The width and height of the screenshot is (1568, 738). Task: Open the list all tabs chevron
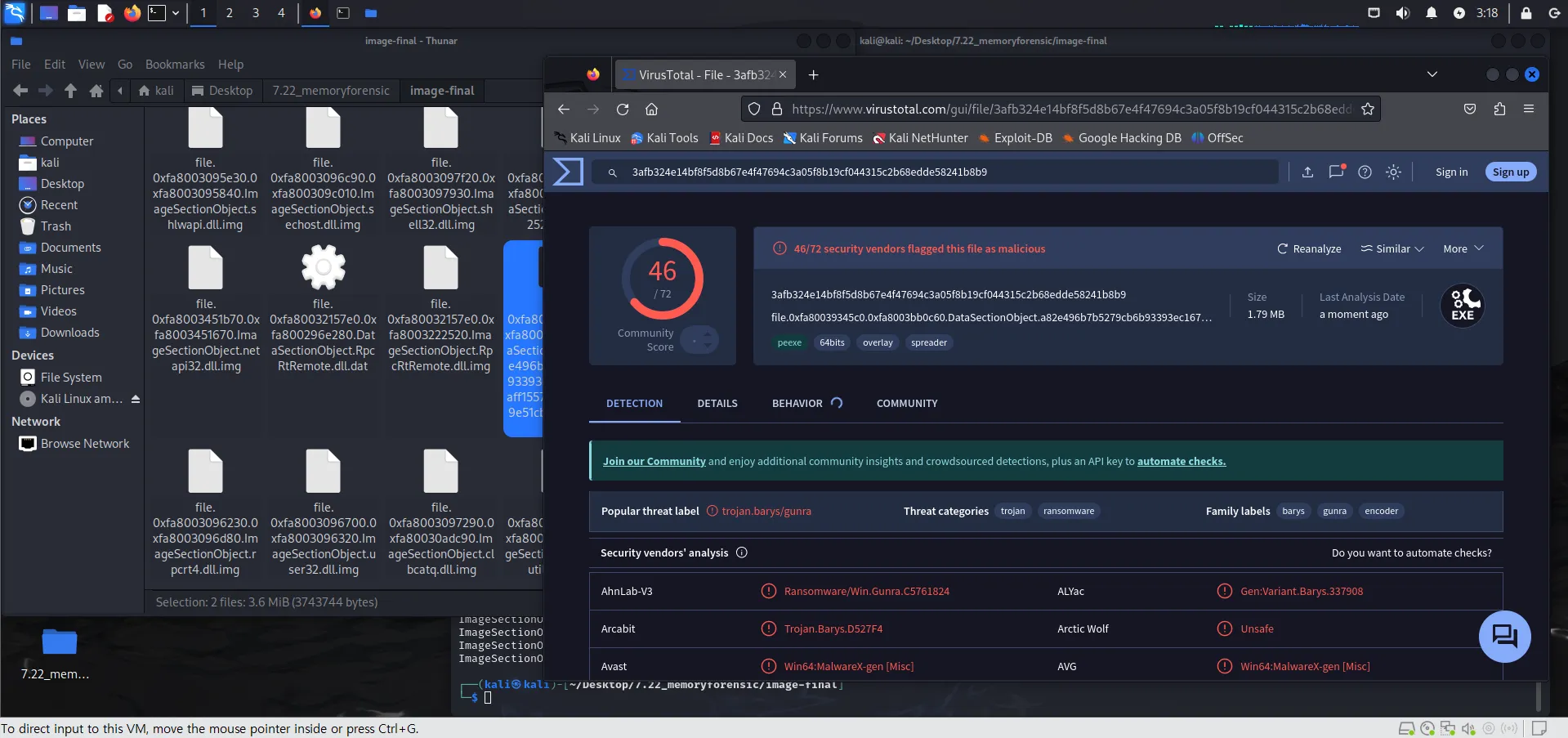[1432, 74]
